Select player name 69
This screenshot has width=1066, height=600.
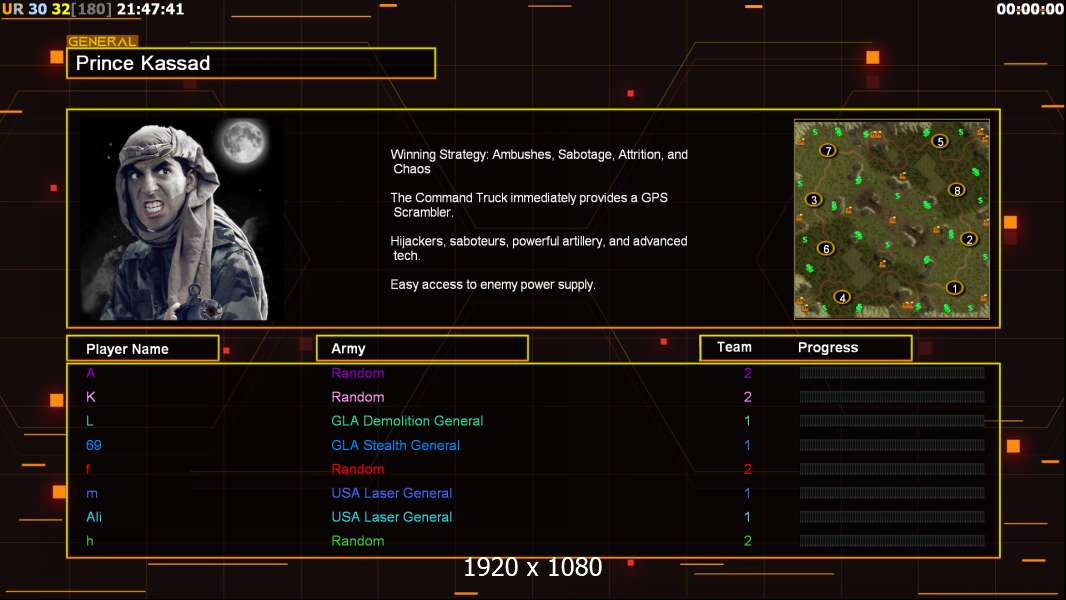(x=94, y=445)
